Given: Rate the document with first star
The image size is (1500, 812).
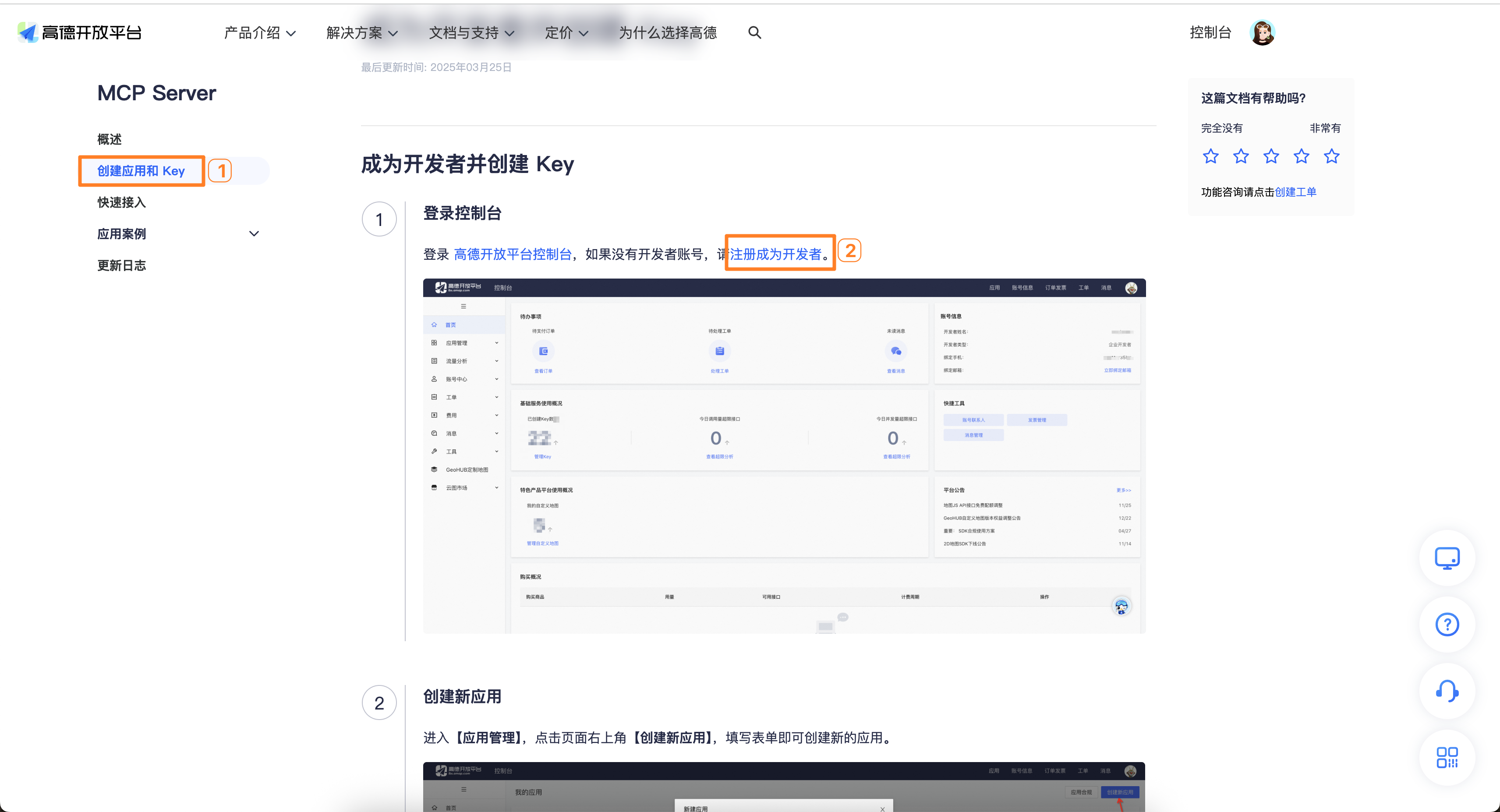Looking at the screenshot, I should [1210, 156].
